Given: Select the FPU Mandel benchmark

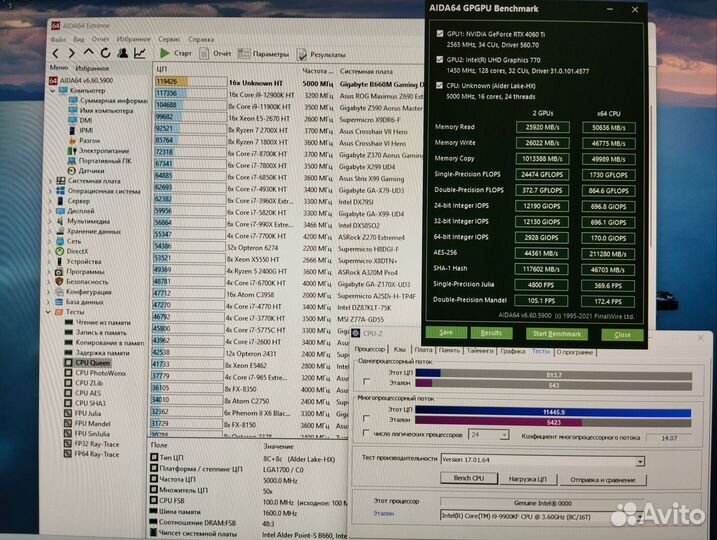Looking at the screenshot, I should tap(87, 423).
